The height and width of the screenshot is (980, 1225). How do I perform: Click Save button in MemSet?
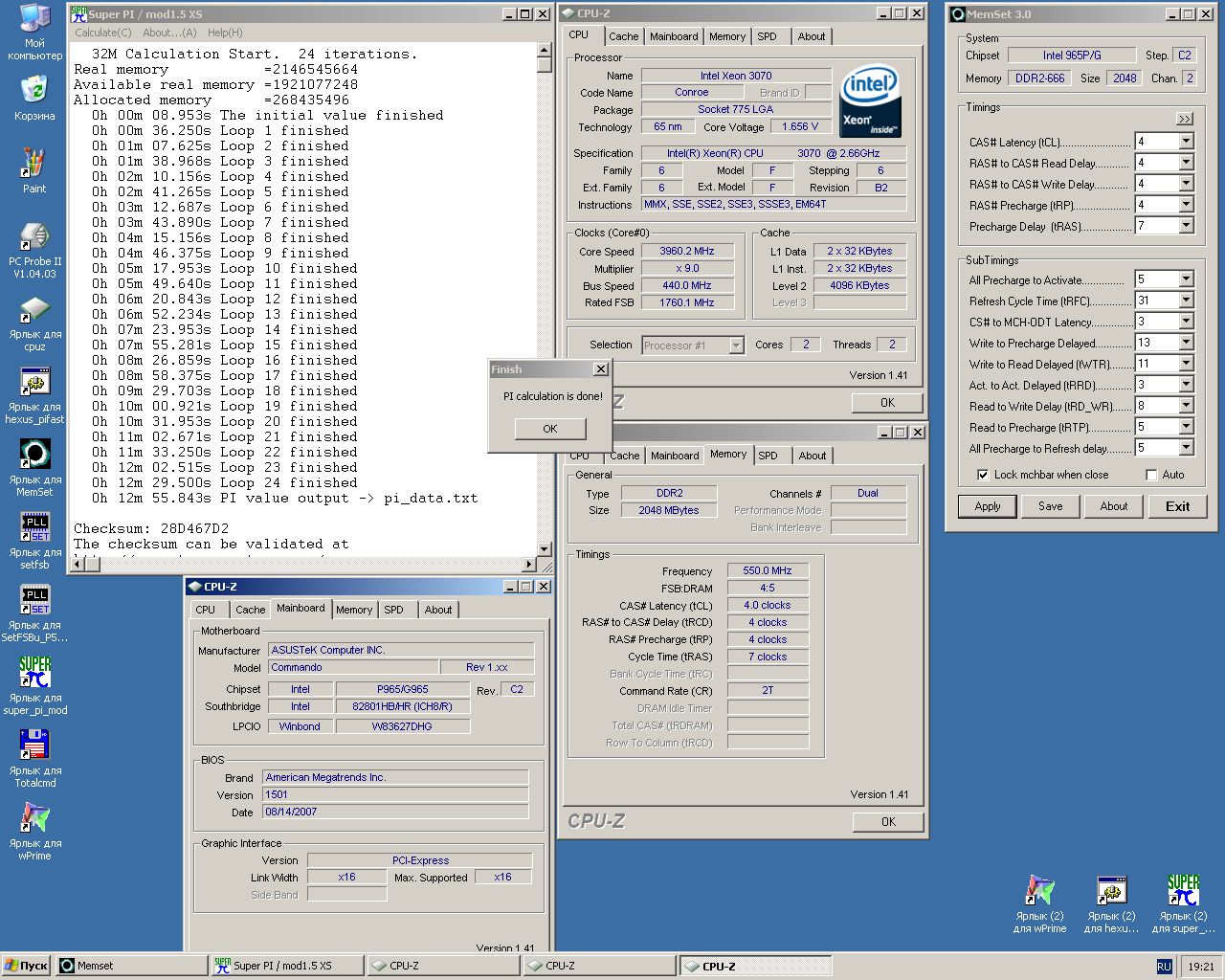[1051, 506]
